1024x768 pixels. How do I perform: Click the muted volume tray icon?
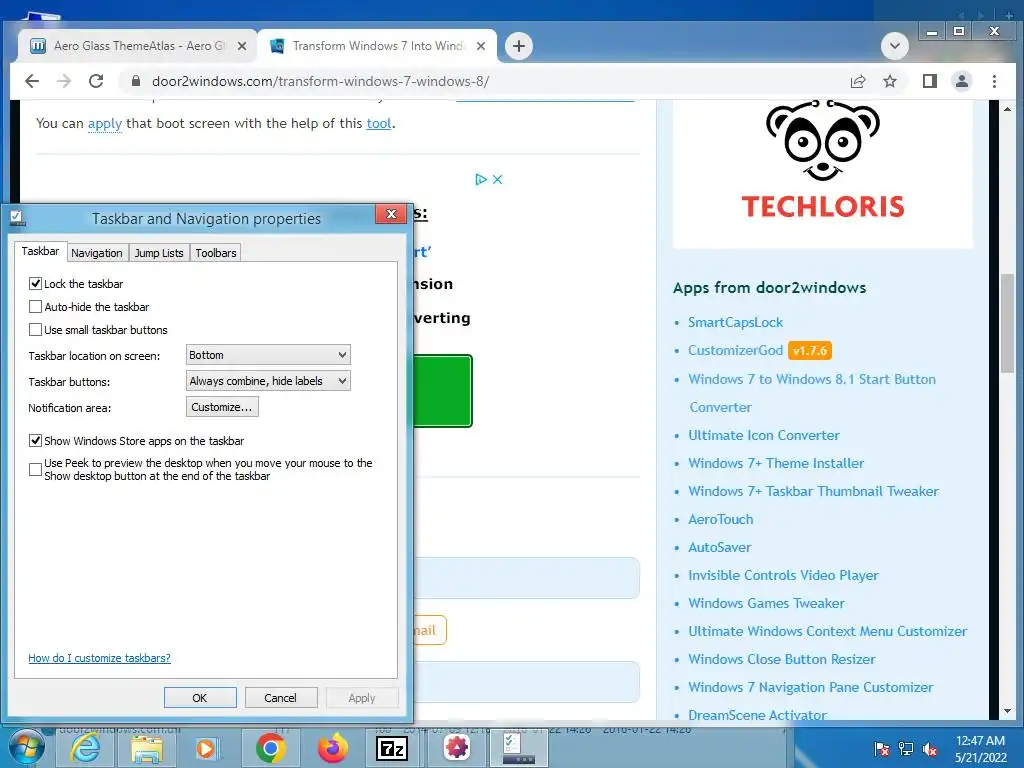pyautogui.click(x=930, y=749)
